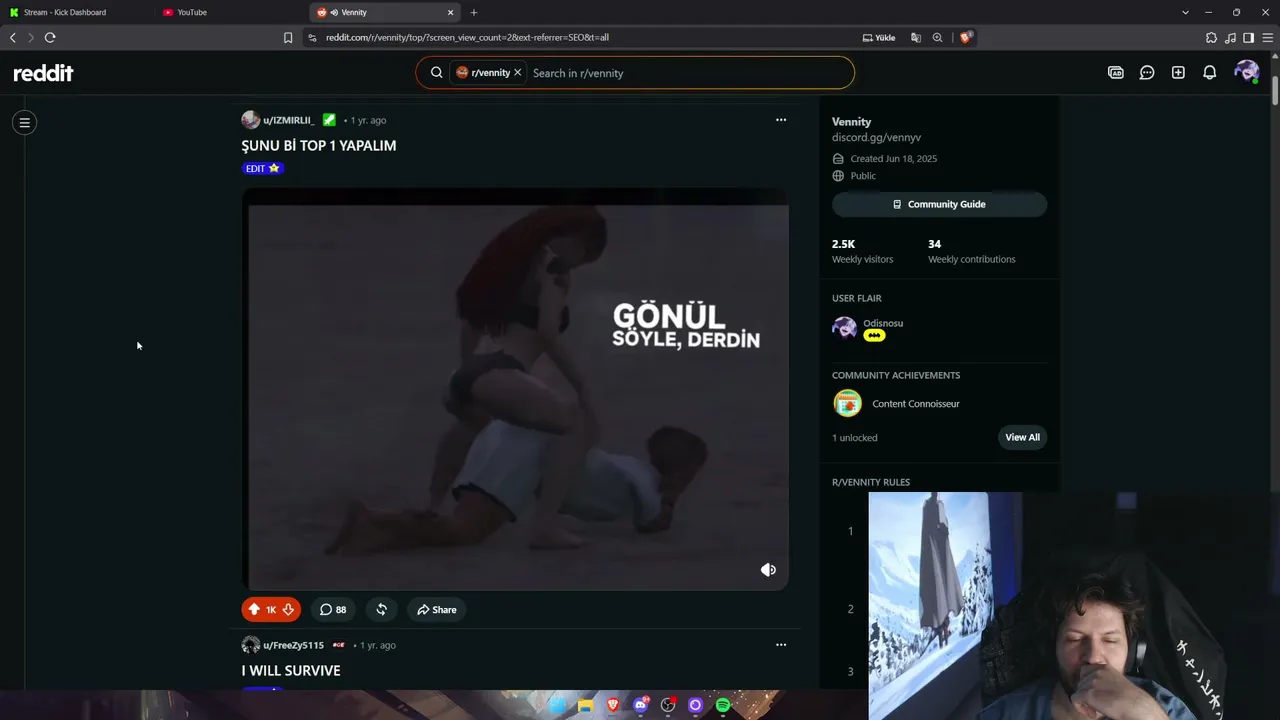Open Discord from the taskbar
The width and height of the screenshot is (1280, 720).
pyautogui.click(x=641, y=706)
